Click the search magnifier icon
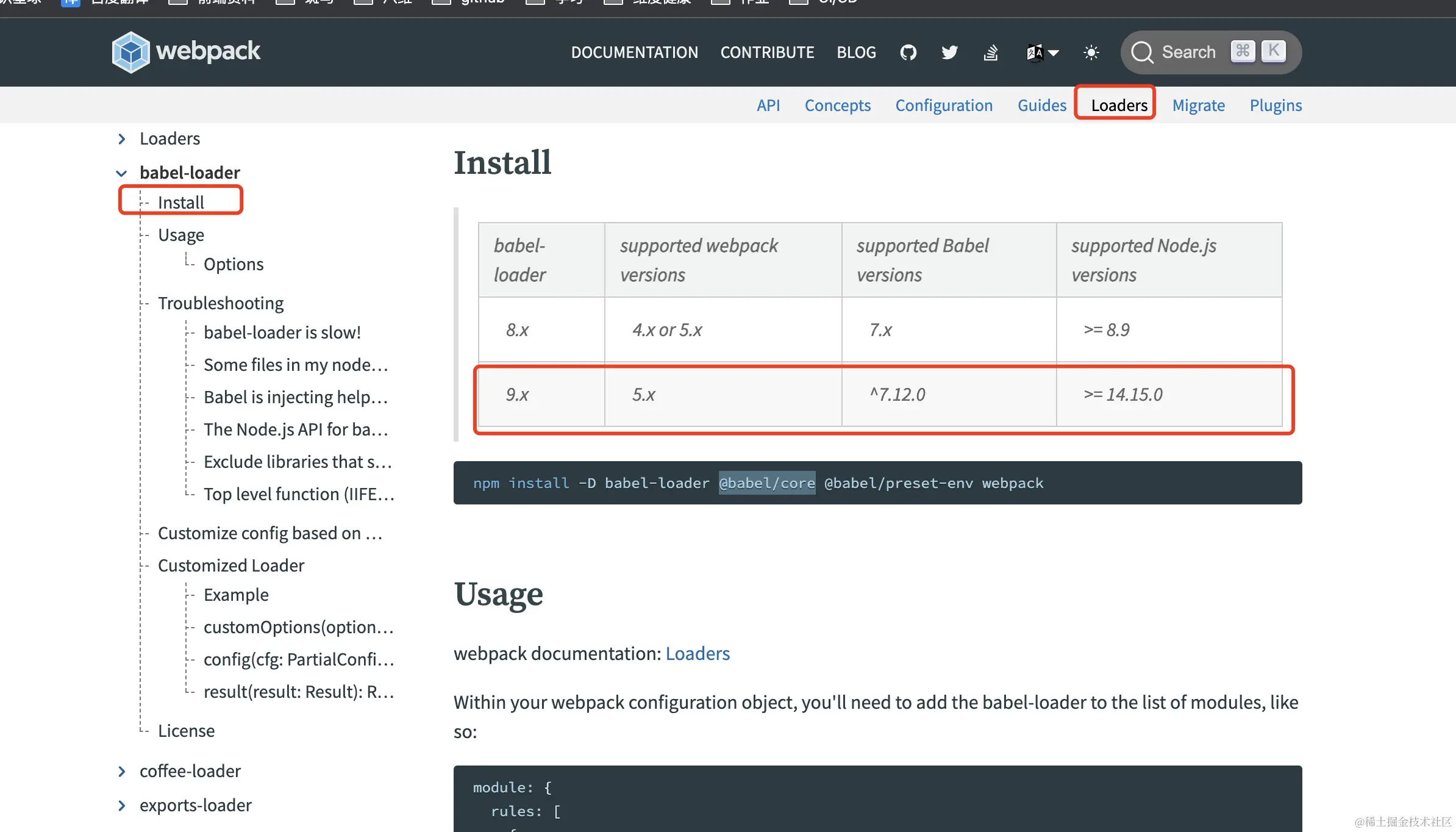The height and width of the screenshot is (832, 1456). pos(1142,52)
